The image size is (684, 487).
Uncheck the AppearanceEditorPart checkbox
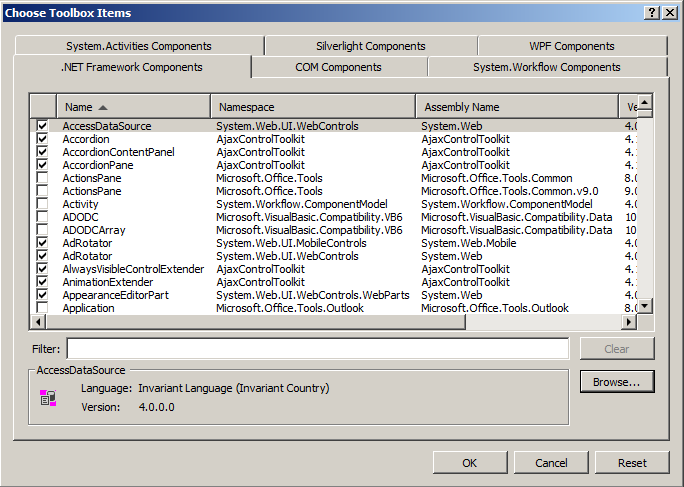(x=42, y=295)
